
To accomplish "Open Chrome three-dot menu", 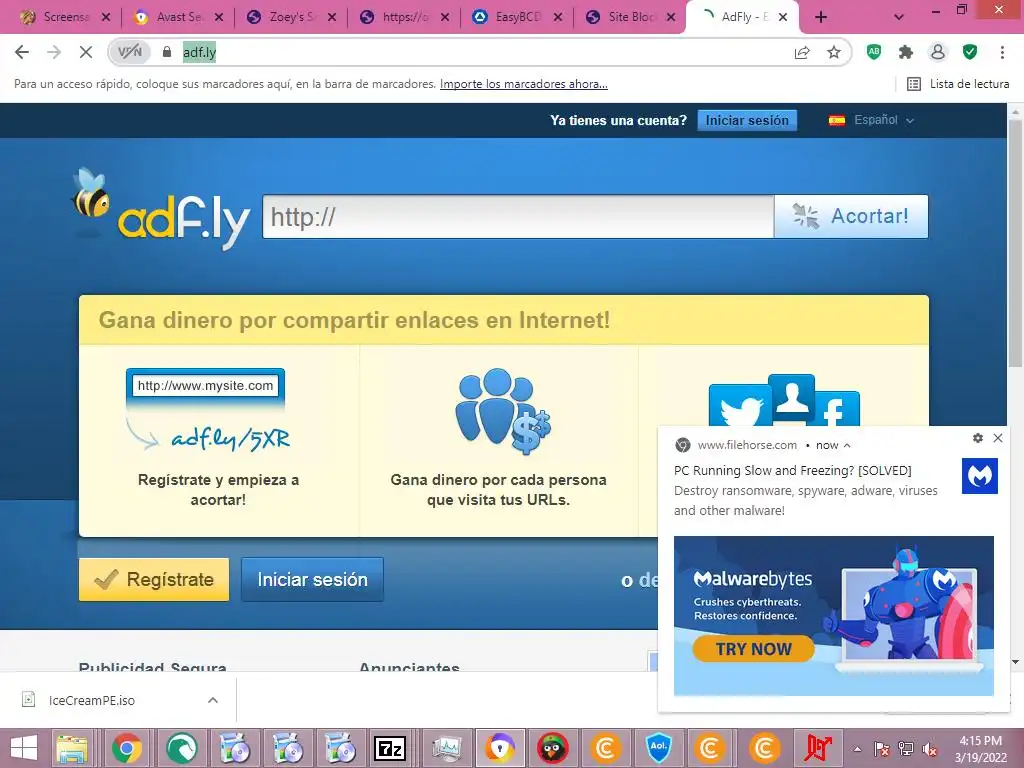I will [1002, 52].
